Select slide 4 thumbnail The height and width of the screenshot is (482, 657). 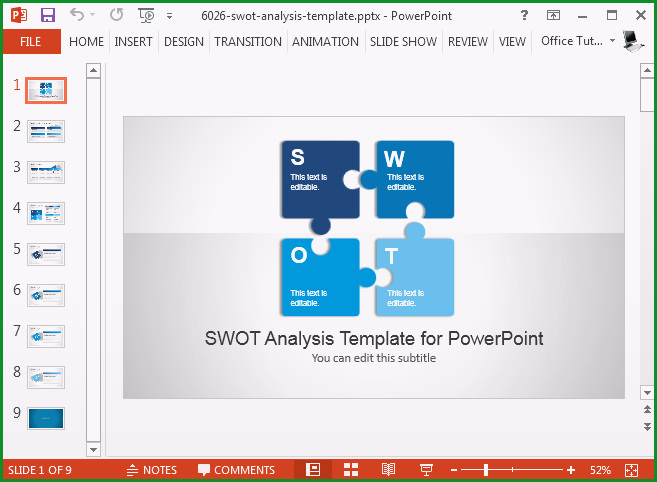46,213
